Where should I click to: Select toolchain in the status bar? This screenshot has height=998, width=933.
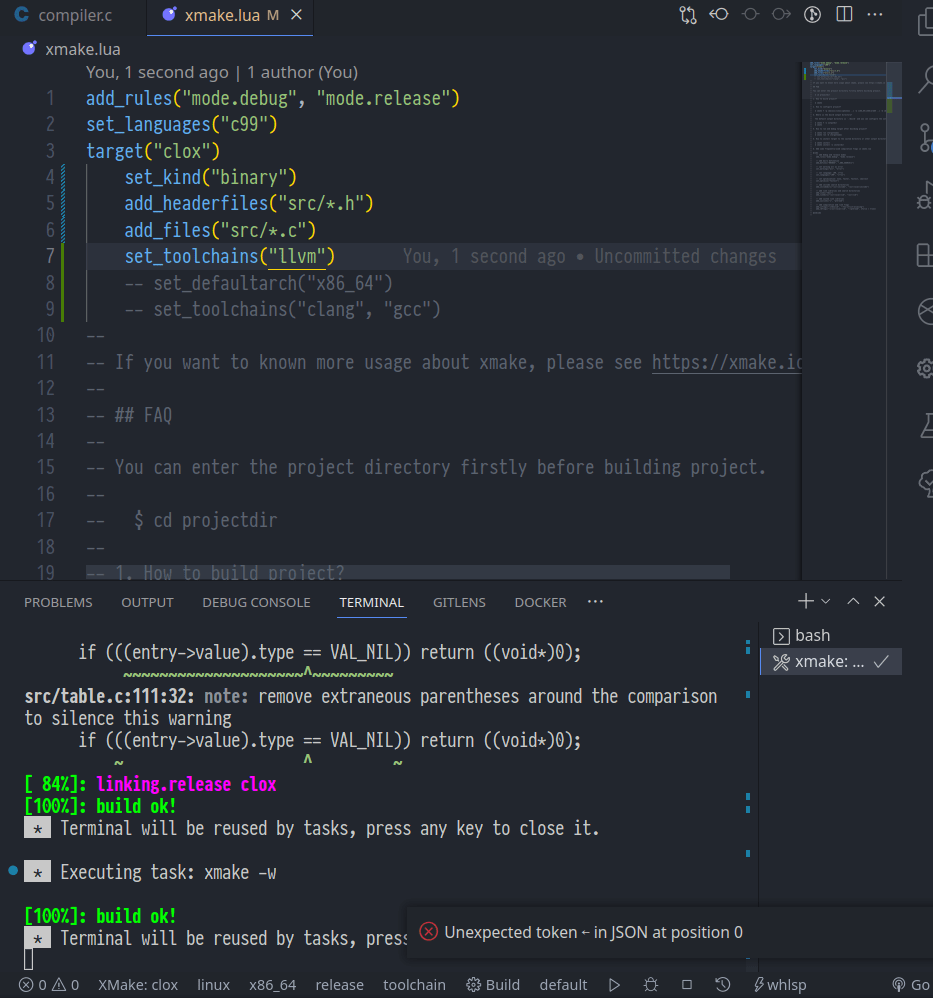click(414, 985)
